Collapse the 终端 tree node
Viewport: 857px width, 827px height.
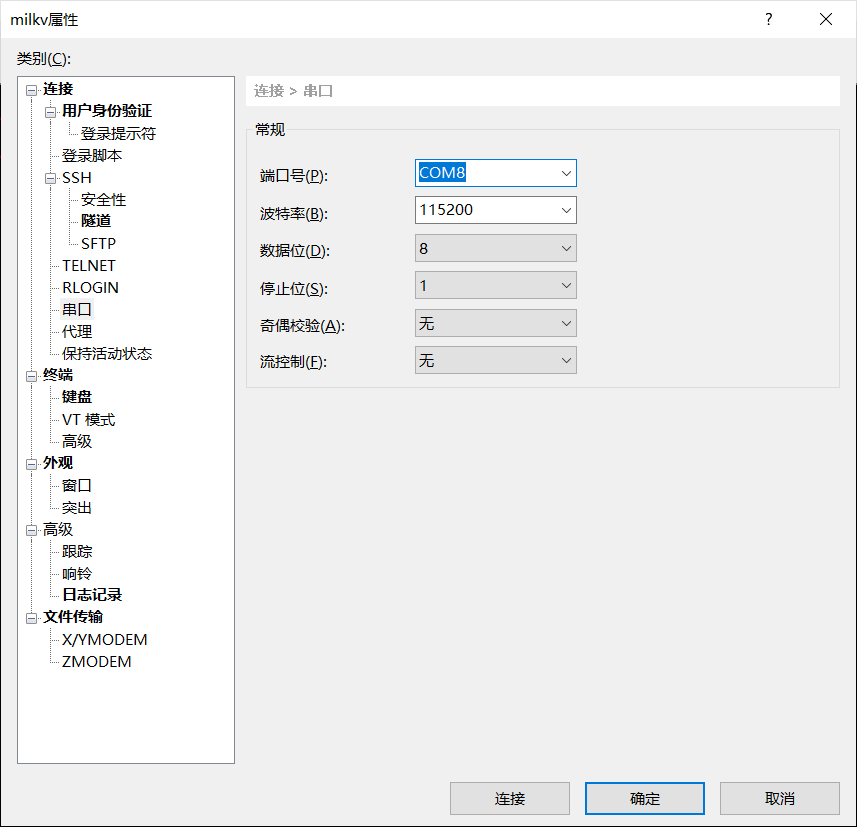(x=32, y=376)
